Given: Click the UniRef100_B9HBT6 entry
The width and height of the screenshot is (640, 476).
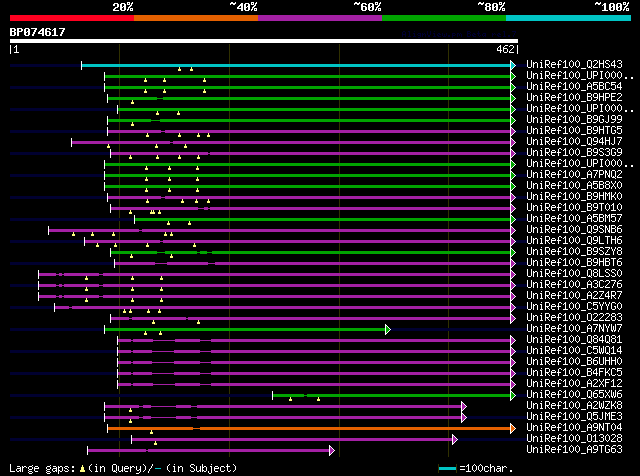Looking at the screenshot, I should coord(574,263).
